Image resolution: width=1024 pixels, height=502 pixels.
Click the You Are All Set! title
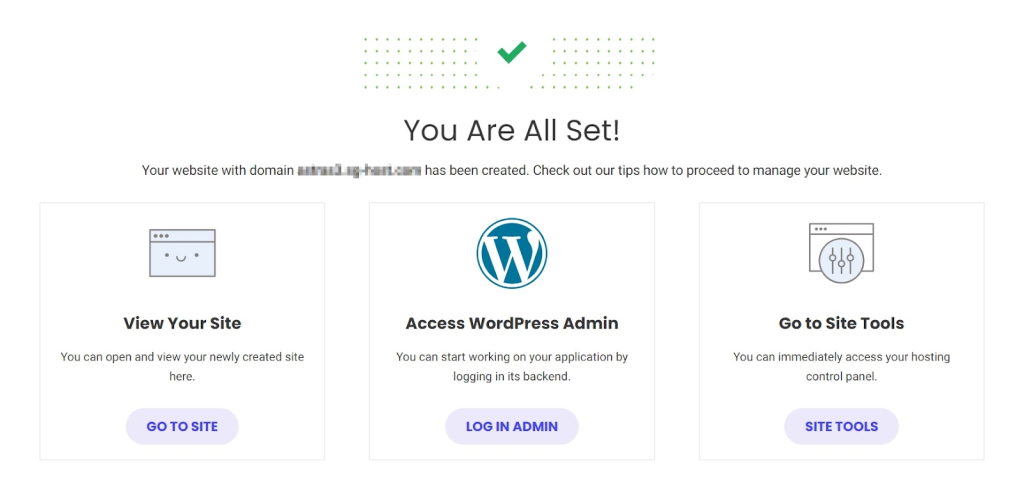tap(511, 130)
